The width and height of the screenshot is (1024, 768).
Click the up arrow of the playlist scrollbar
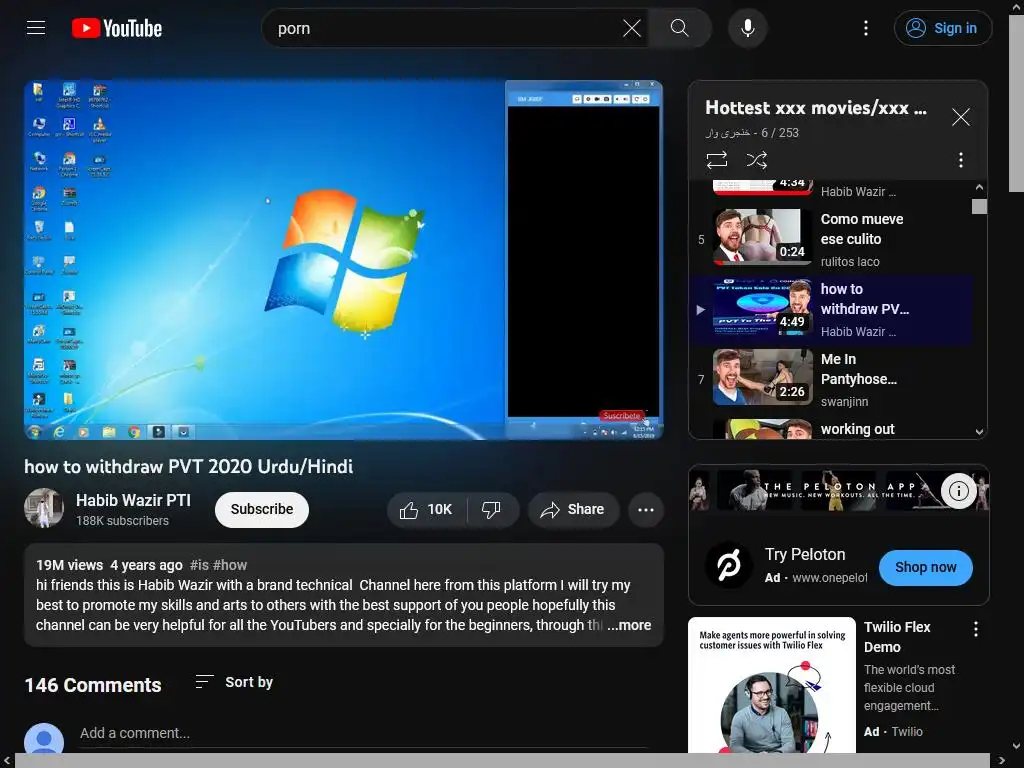[979, 187]
